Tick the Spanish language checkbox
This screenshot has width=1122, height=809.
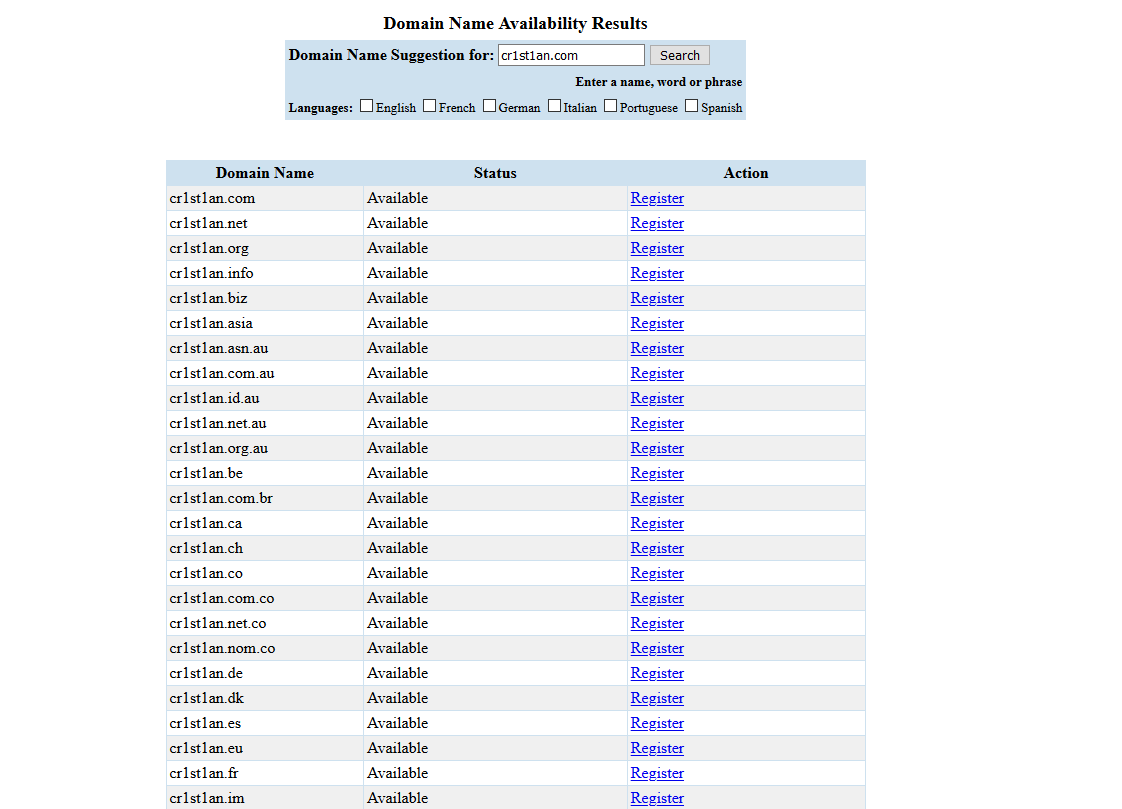click(x=691, y=106)
